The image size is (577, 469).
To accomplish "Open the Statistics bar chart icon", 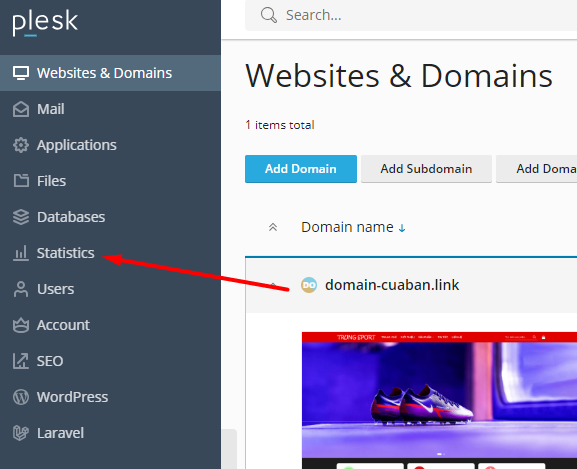I will (x=21, y=253).
